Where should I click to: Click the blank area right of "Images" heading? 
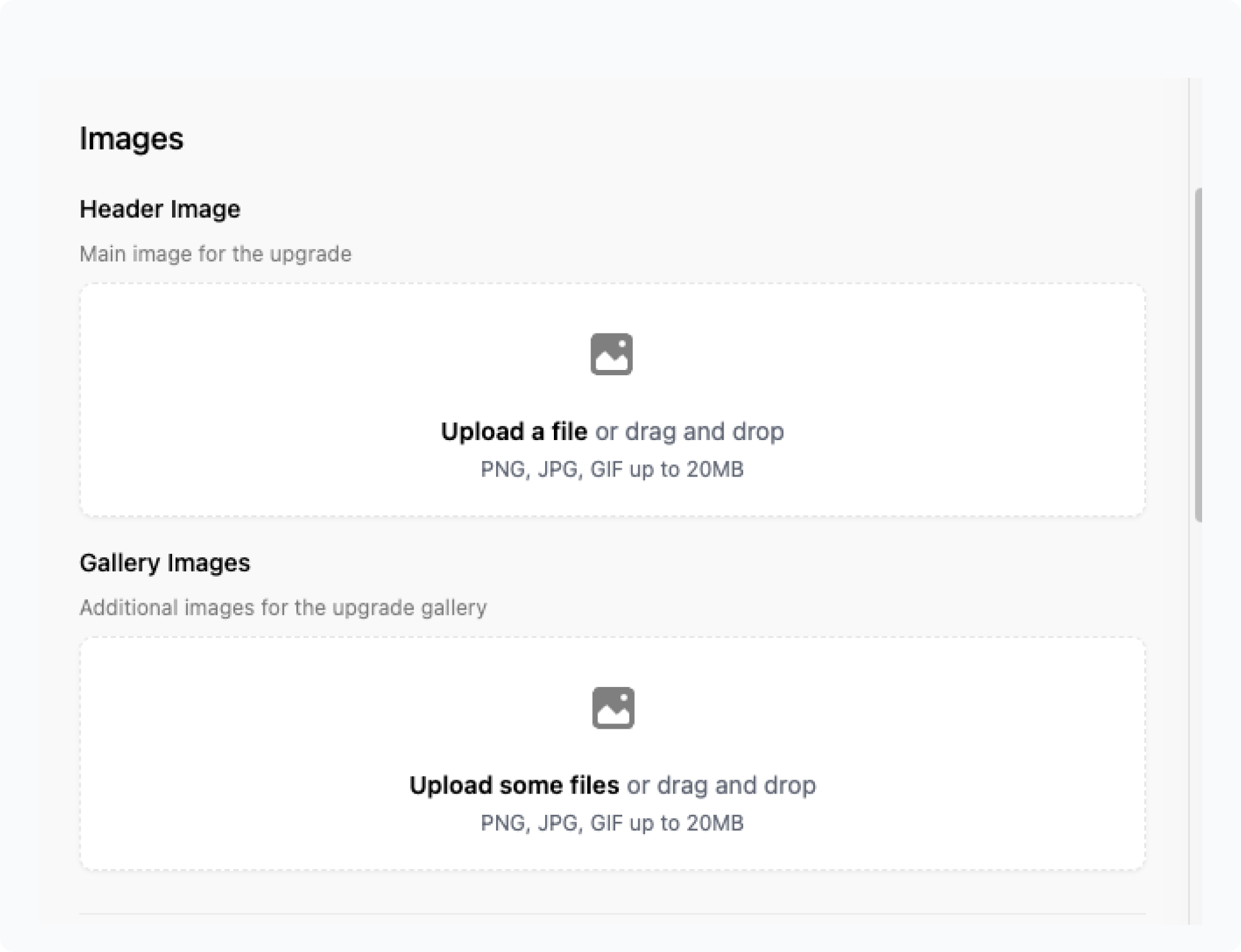(648, 139)
